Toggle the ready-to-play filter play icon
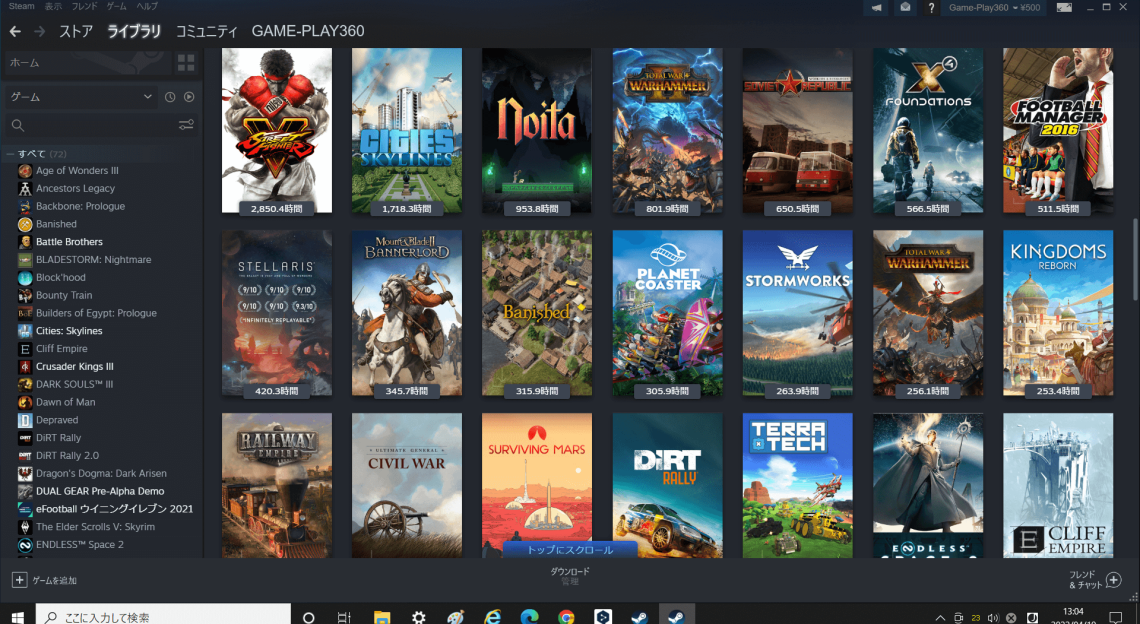The image size is (1140, 624). (x=188, y=96)
